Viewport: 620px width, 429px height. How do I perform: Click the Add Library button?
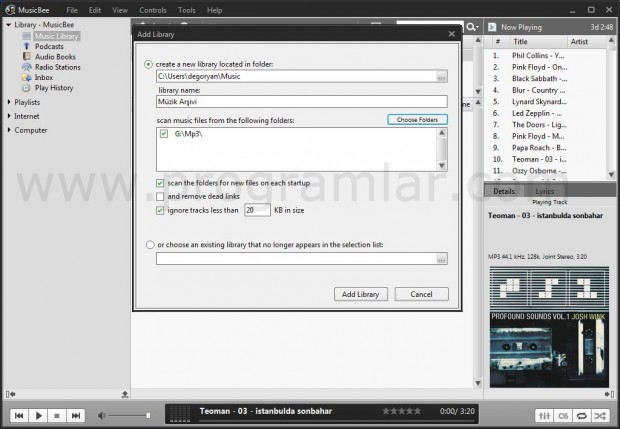359,294
